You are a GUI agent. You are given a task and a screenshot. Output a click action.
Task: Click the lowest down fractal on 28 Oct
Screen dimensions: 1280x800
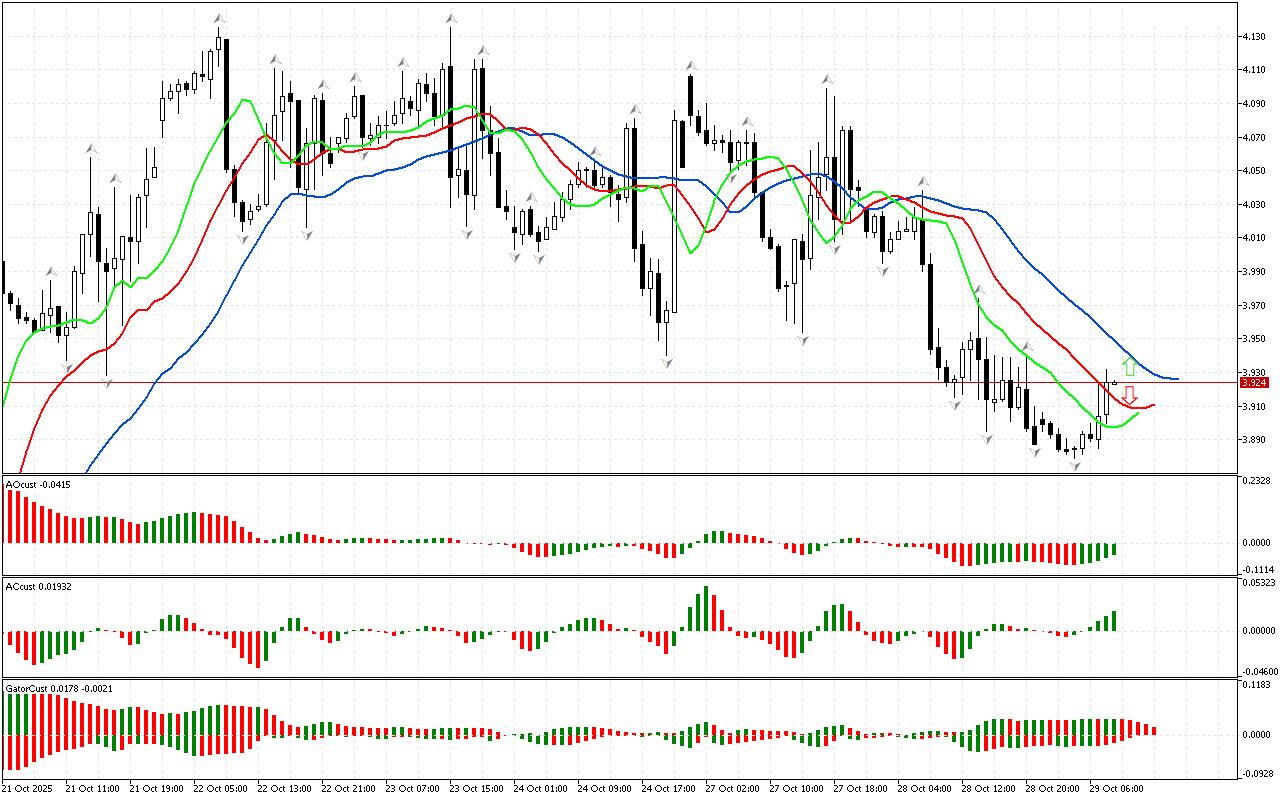(x=1075, y=466)
